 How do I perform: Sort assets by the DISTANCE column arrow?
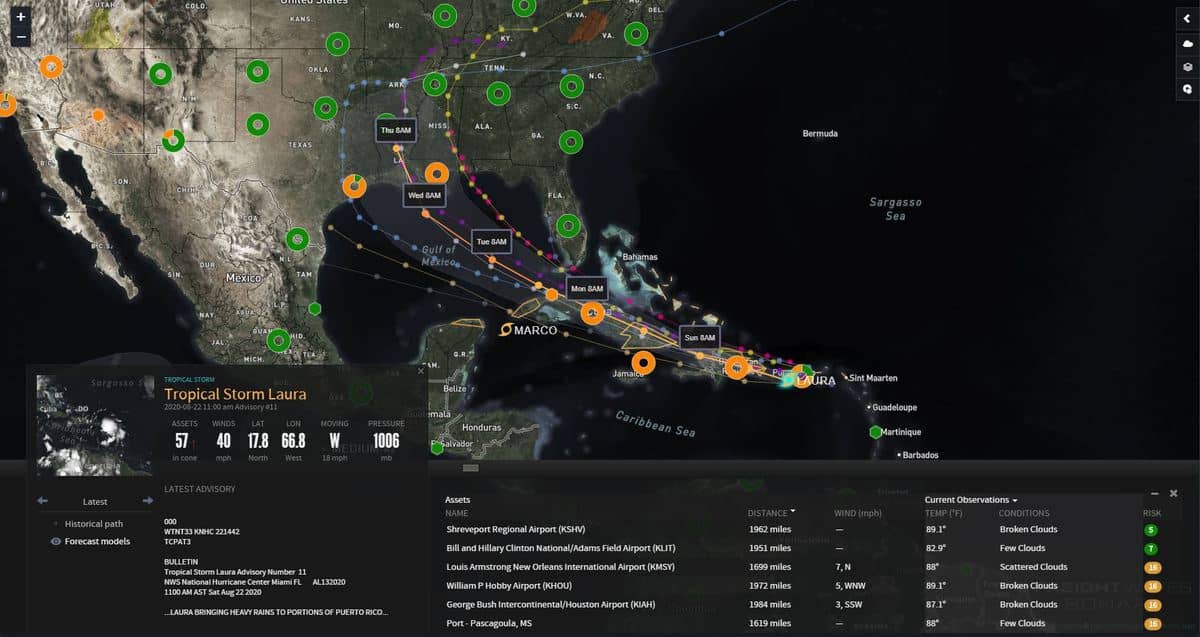[793, 512]
